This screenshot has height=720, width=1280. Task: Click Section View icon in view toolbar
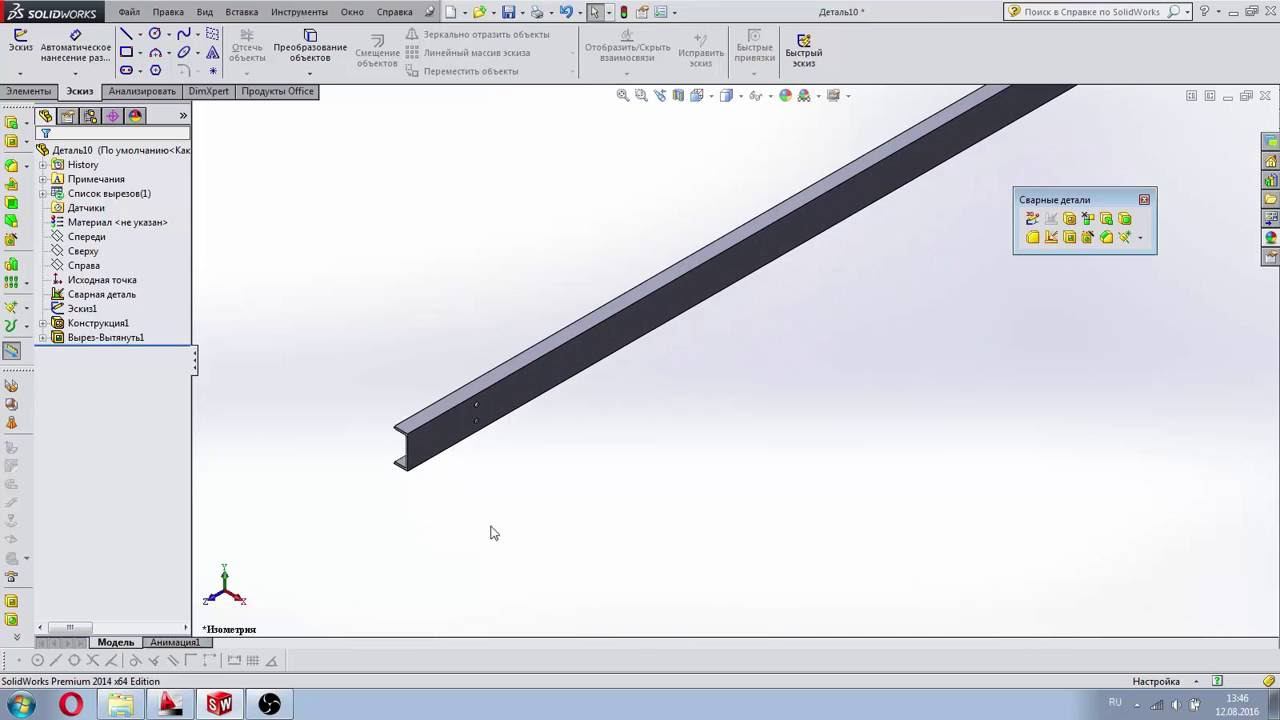(678, 96)
